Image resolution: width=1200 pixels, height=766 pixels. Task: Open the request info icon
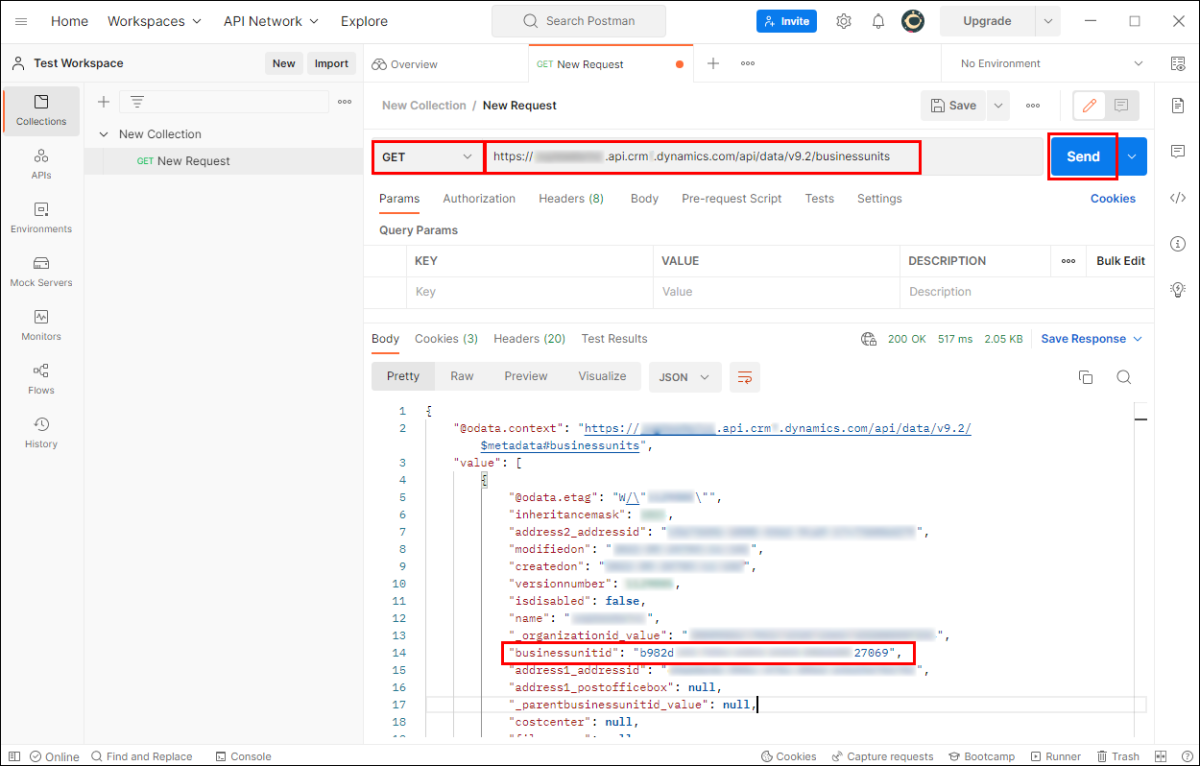(1178, 243)
